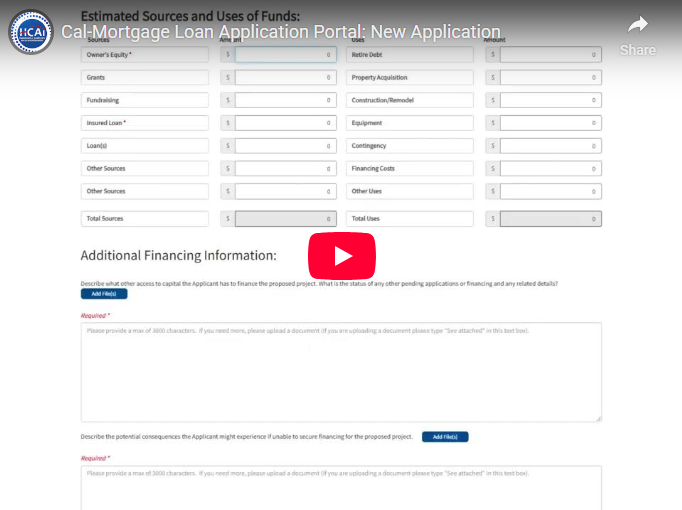Click the Insured Loan amount field
The width and height of the screenshot is (682, 510).
tap(286, 123)
